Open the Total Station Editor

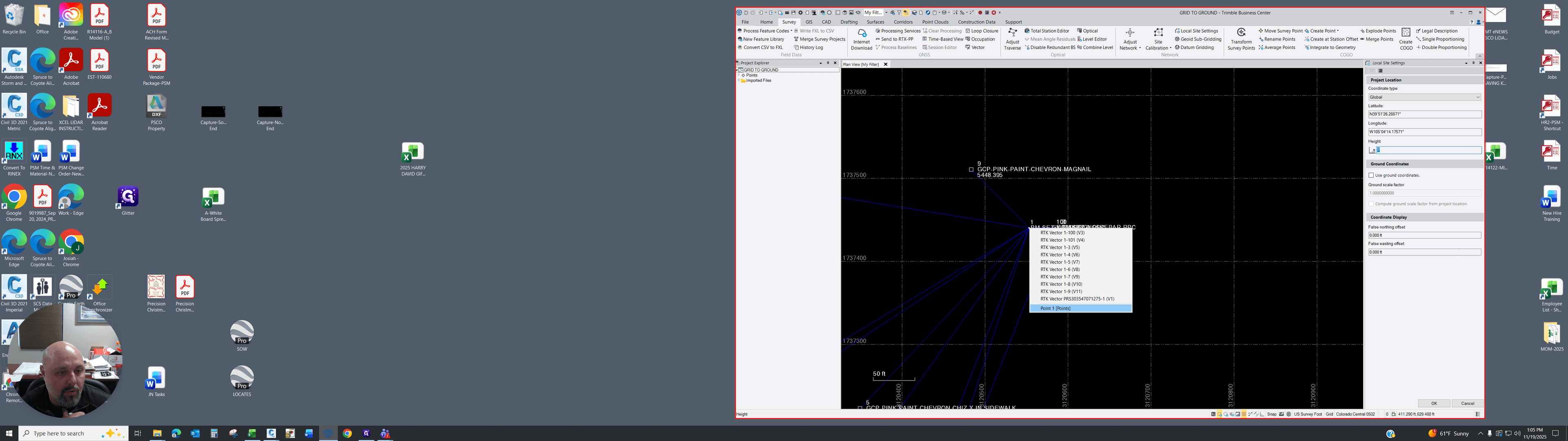1047,31
